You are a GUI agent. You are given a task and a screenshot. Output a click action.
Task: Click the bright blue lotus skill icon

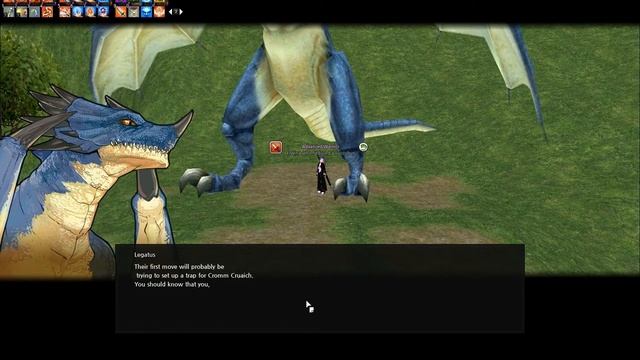tap(147, 12)
